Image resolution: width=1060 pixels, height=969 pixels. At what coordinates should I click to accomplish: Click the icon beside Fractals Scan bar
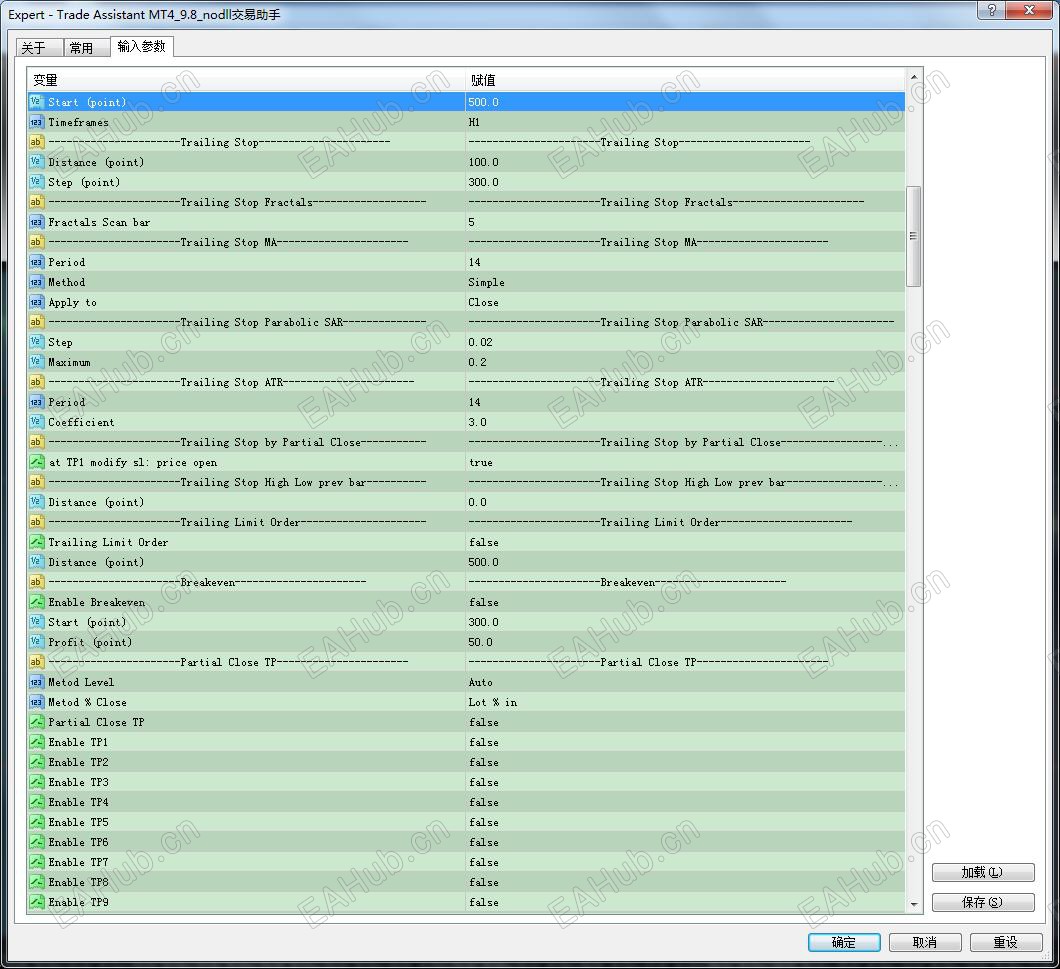coord(37,222)
